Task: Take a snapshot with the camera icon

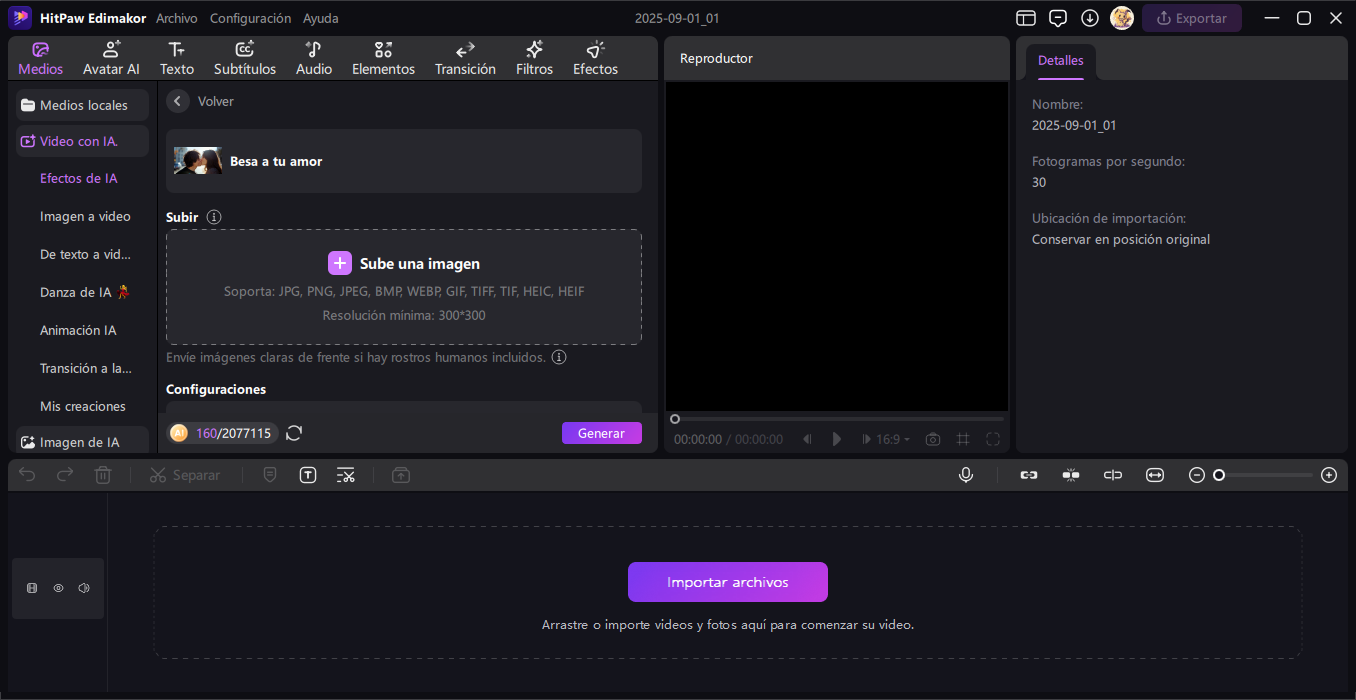Action: pos(933,439)
